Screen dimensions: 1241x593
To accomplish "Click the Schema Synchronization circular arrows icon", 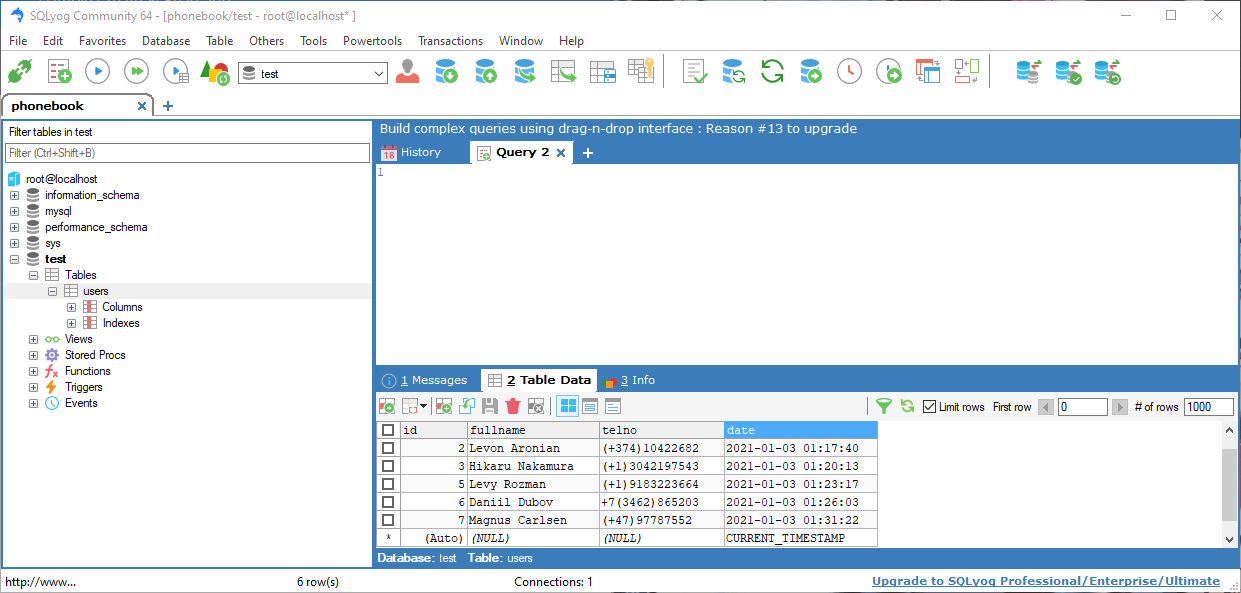I will [772, 71].
